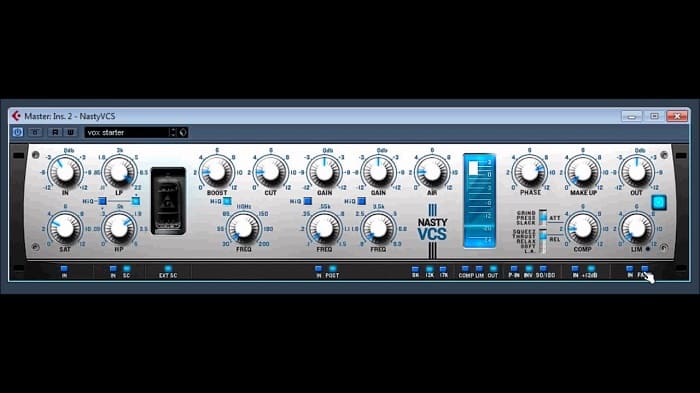Enable Read automation R button
This screenshot has width=700, height=393.
coord(55,132)
